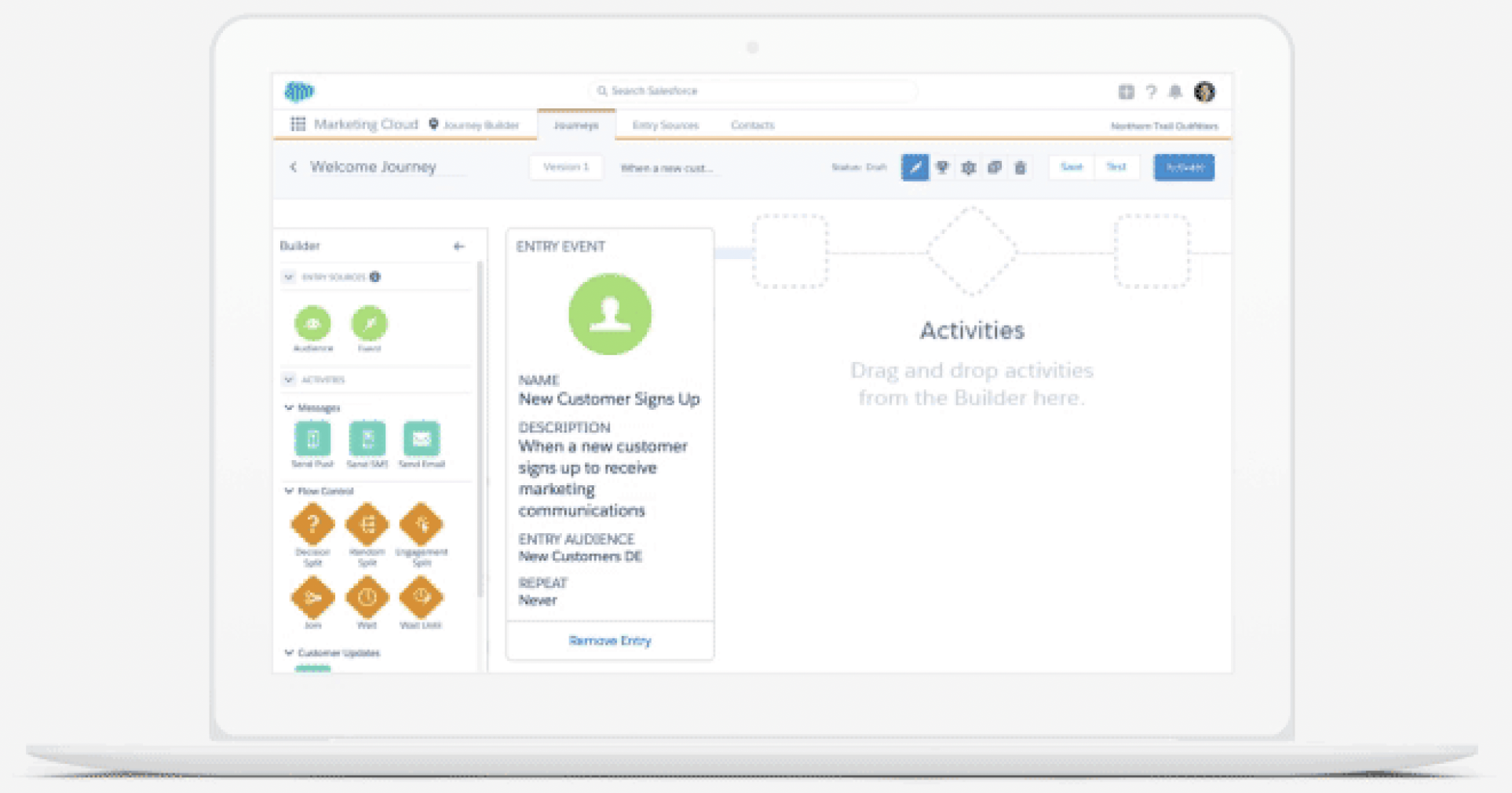1512x793 pixels.
Task: Click the edit pencil icon in toolbar
Action: (x=915, y=167)
